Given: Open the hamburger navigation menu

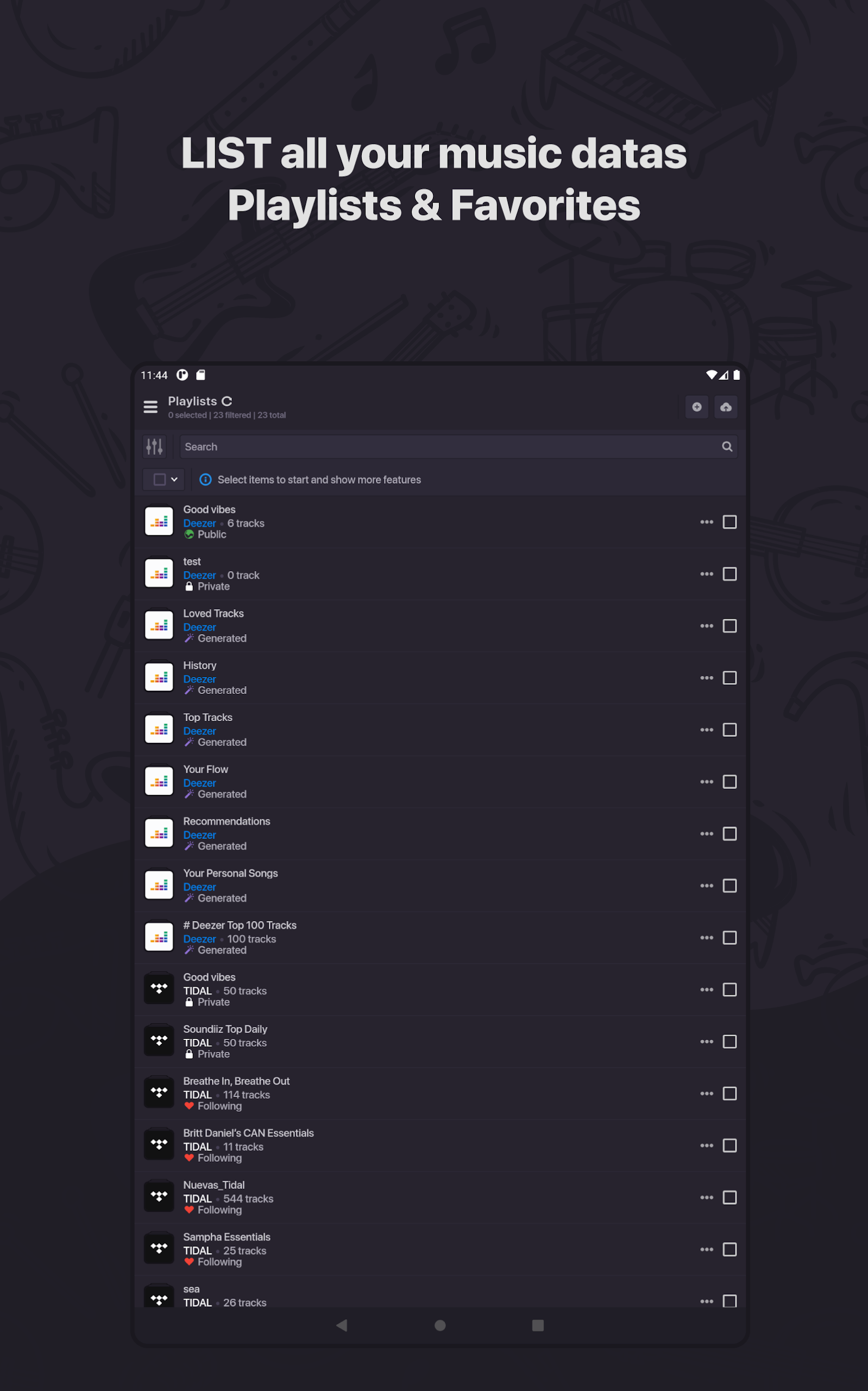Looking at the screenshot, I should tap(150, 407).
